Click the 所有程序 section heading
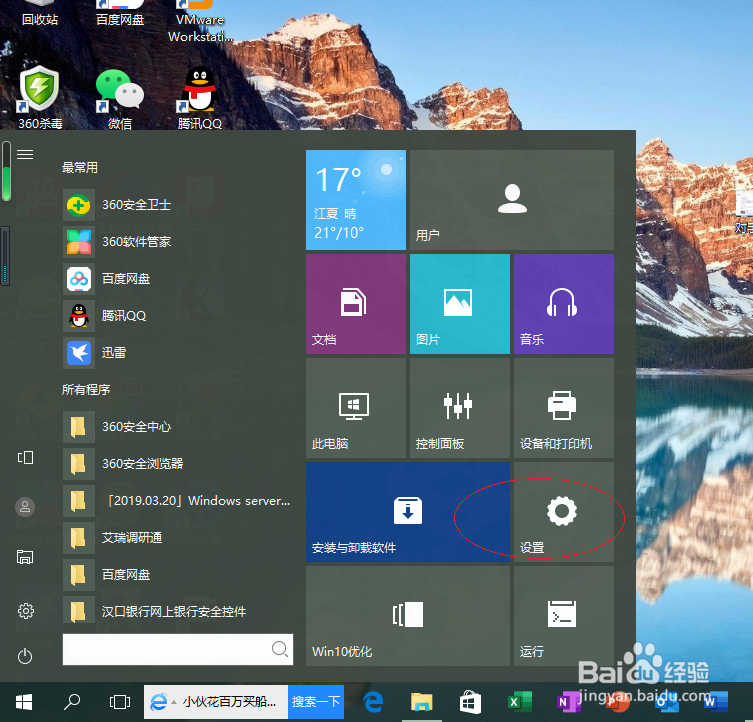The height and width of the screenshot is (722, 753). [86, 390]
